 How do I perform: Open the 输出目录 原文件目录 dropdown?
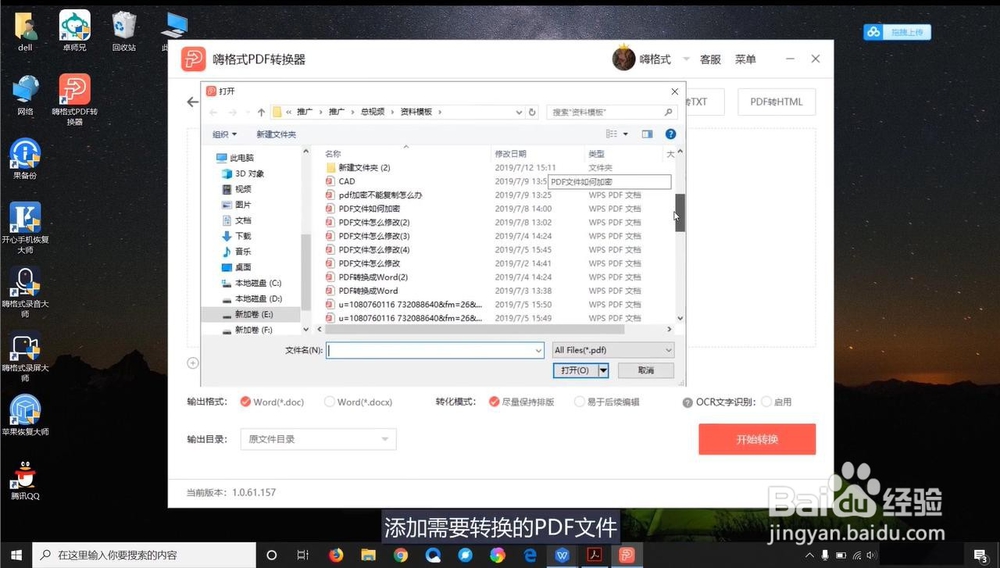[318, 439]
